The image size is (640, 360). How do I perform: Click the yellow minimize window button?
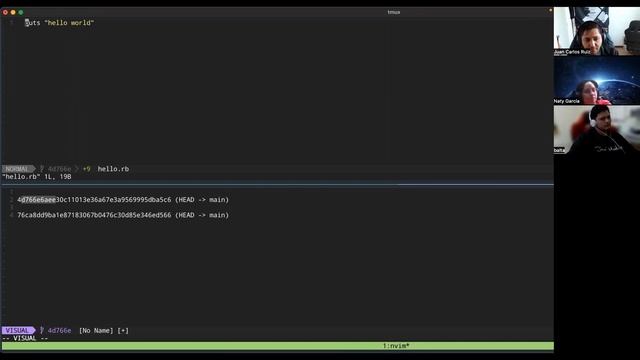tap(13, 12)
